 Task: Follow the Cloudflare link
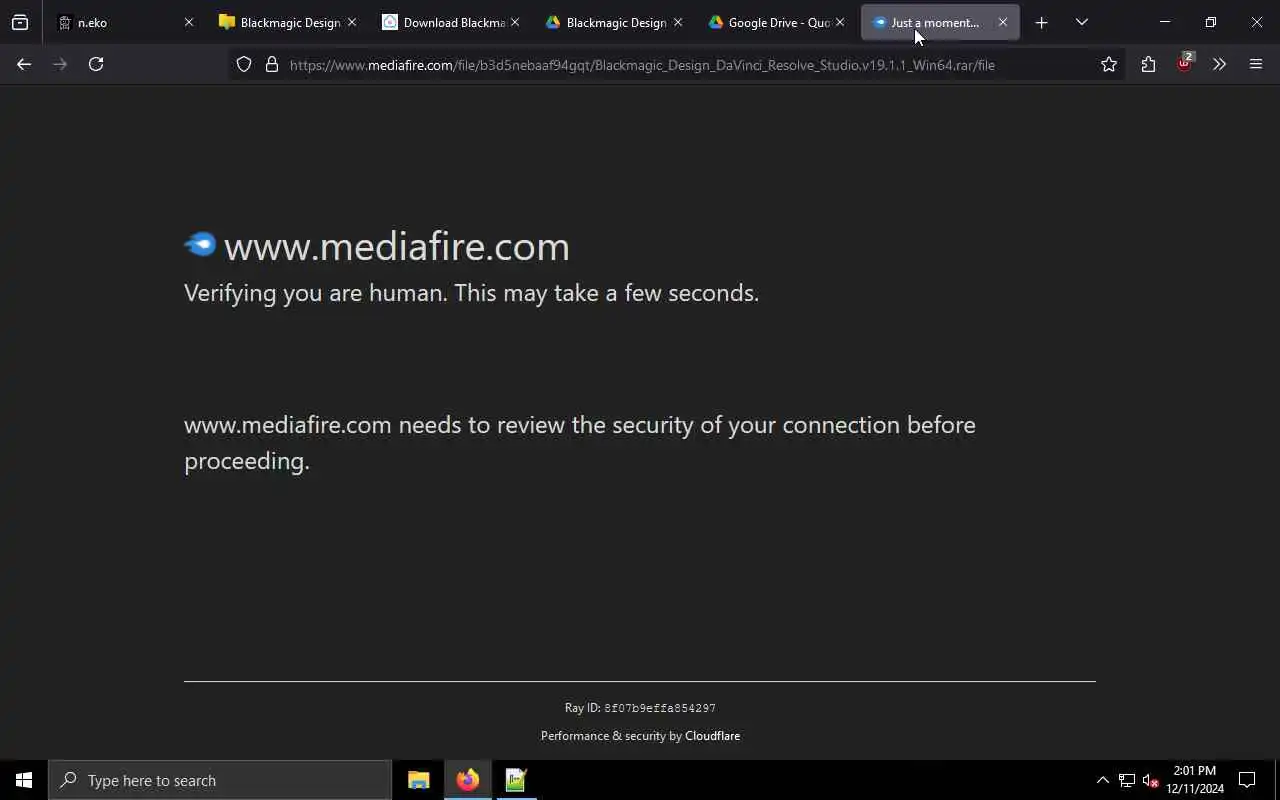[712, 736]
